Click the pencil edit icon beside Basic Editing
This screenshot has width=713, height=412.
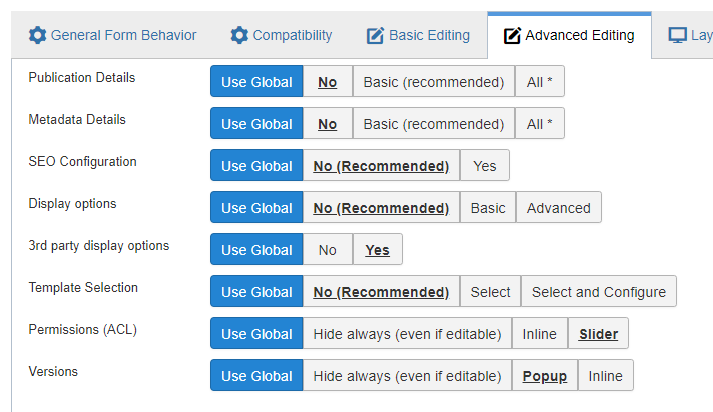click(375, 35)
